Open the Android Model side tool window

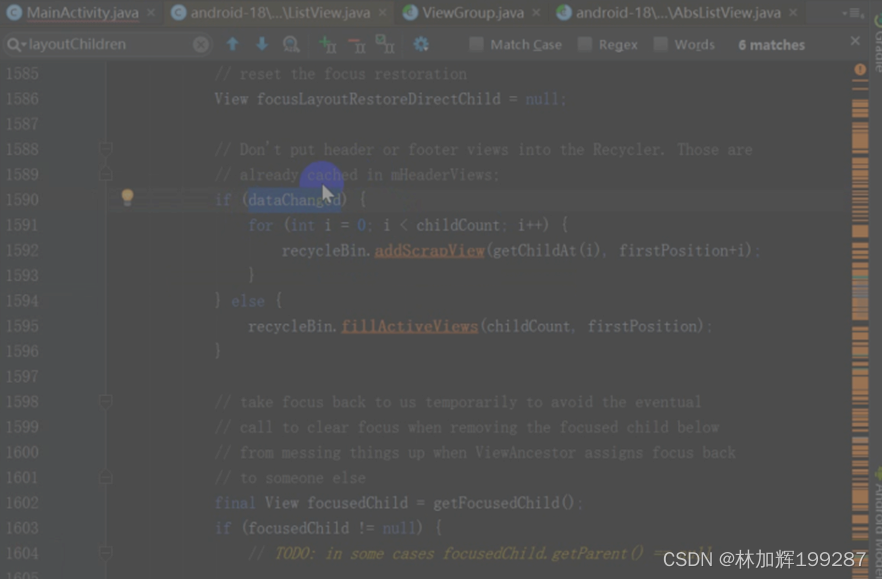pyautogui.click(x=877, y=523)
